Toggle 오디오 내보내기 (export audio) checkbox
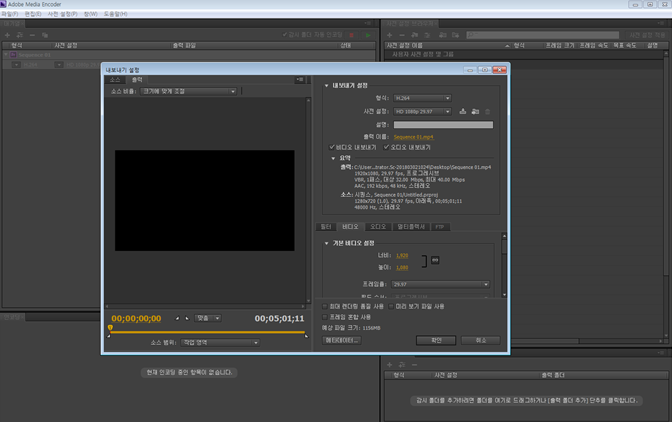 (386, 147)
